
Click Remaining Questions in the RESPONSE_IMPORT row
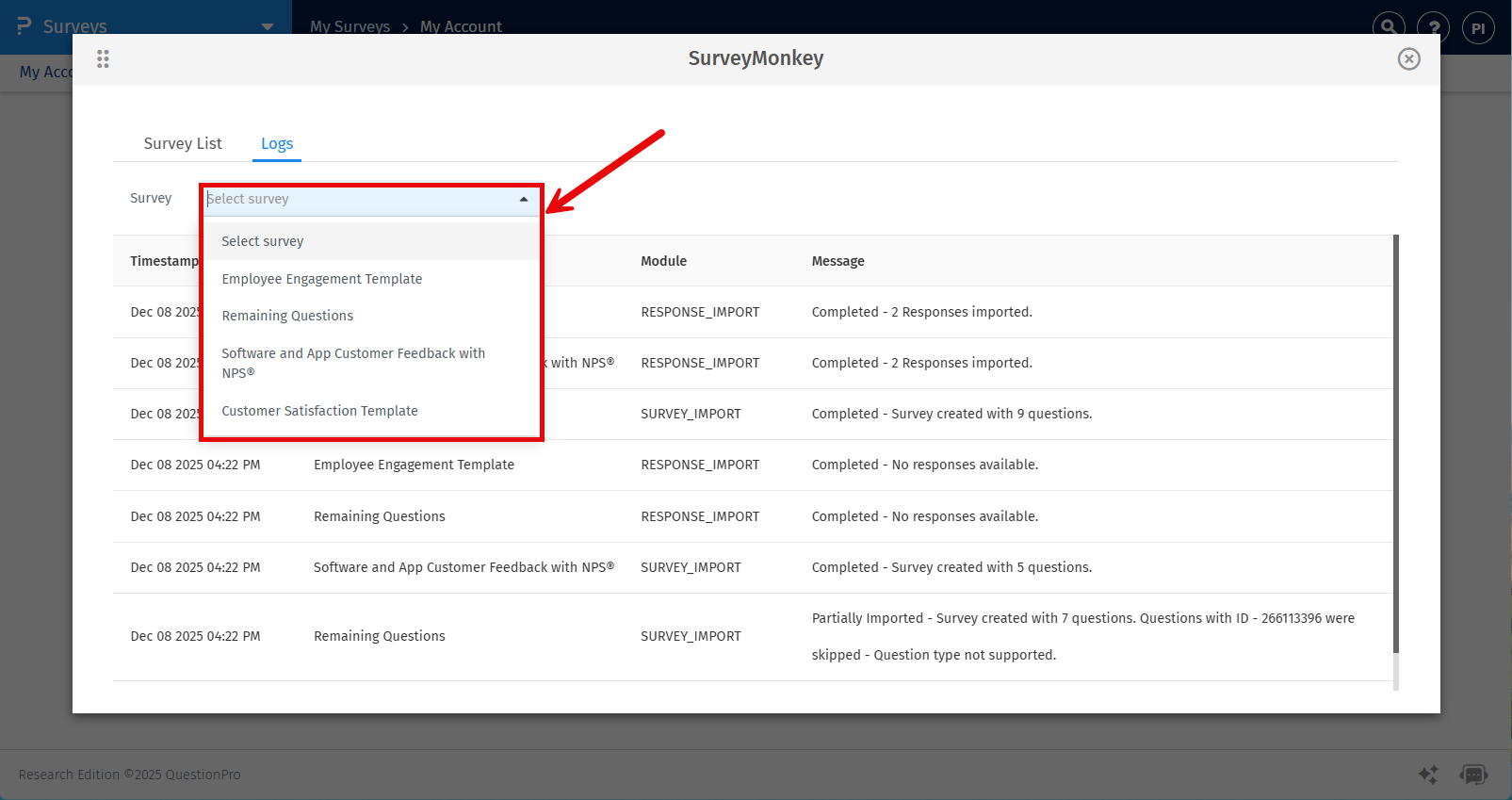click(x=380, y=516)
